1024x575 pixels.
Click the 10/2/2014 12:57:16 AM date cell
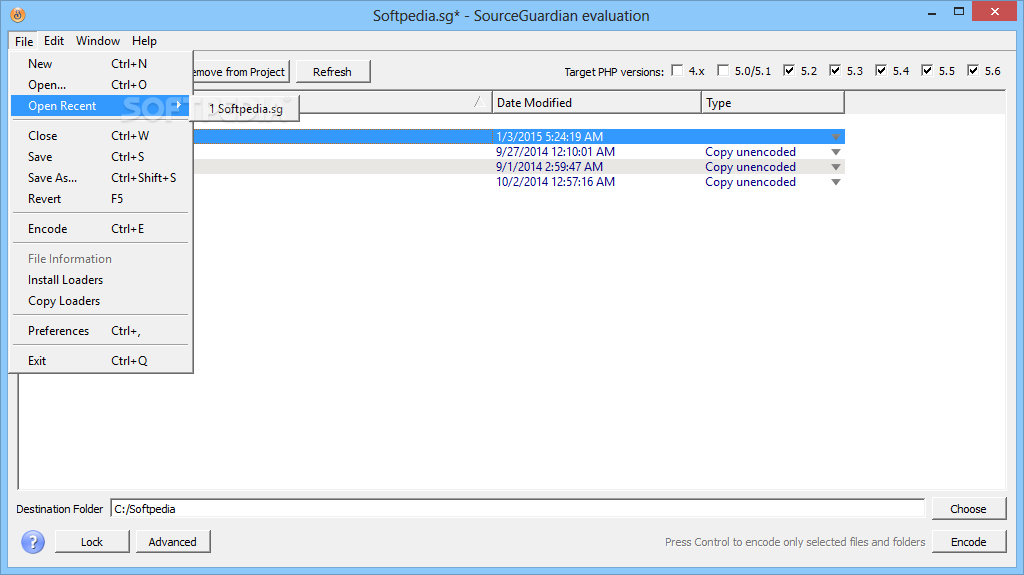click(555, 182)
